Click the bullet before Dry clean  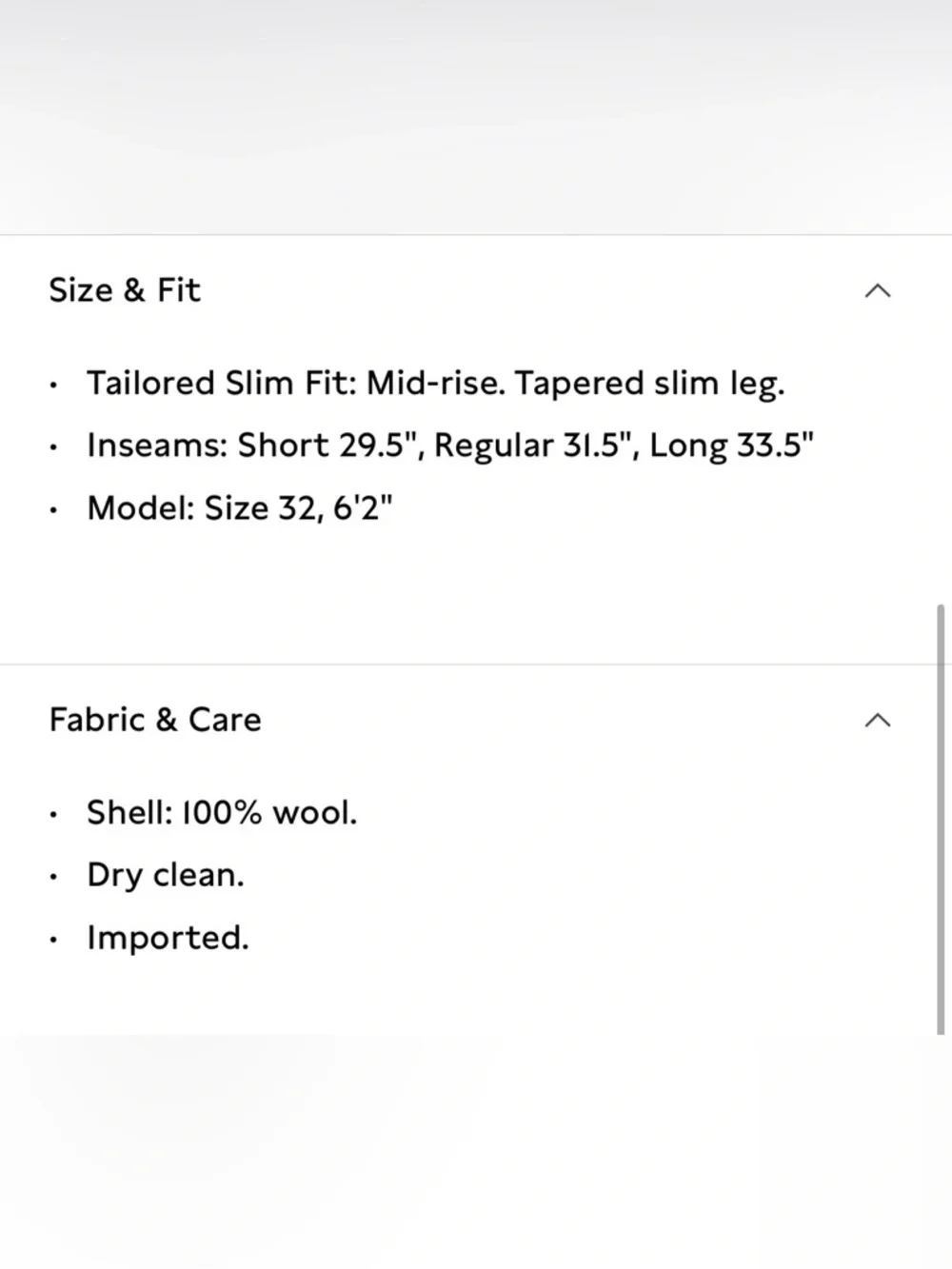(x=54, y=877)
